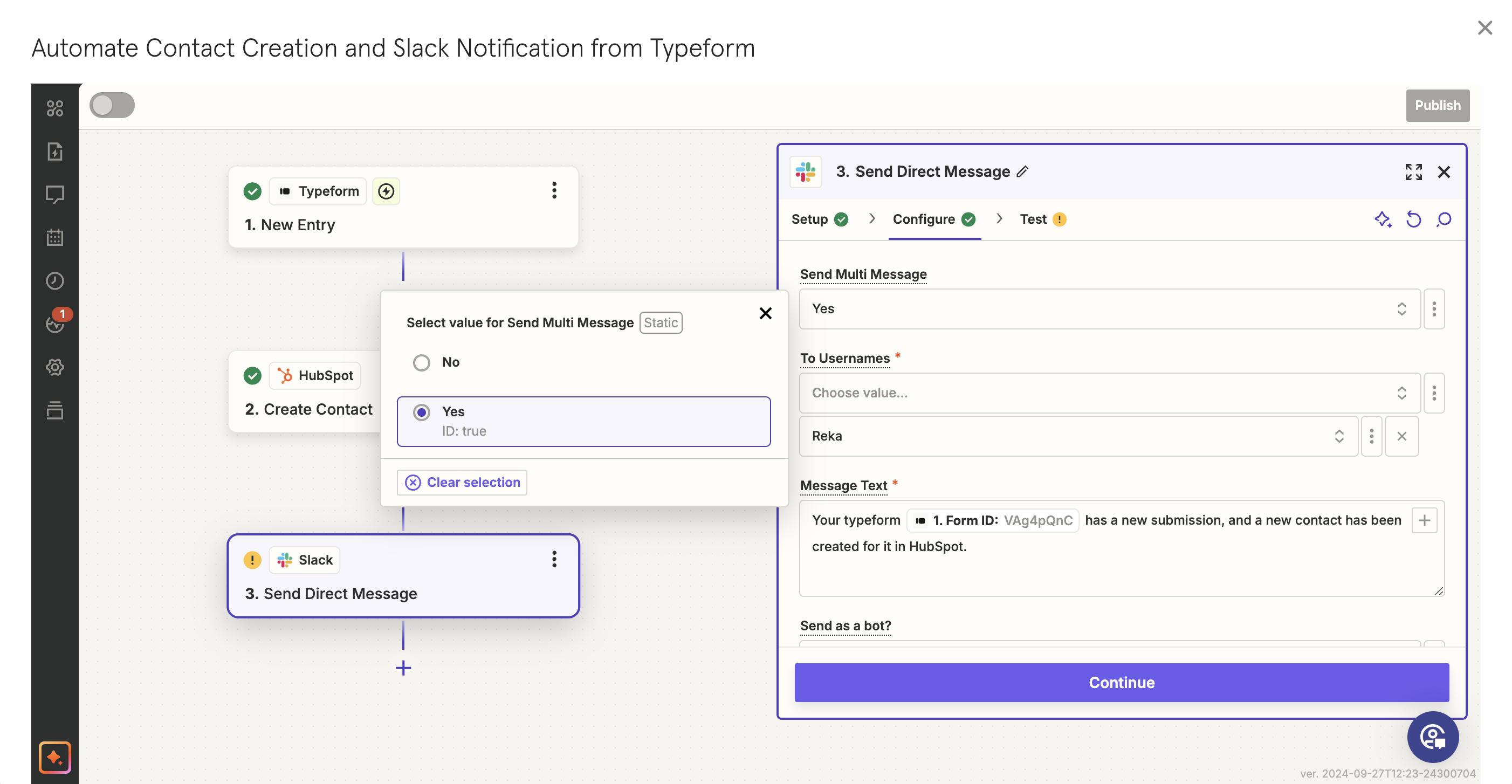This screenshot has width=1512, height=784.
Task: Open three-dot menu for Send Multi Message field
Action: [1433, 308]
